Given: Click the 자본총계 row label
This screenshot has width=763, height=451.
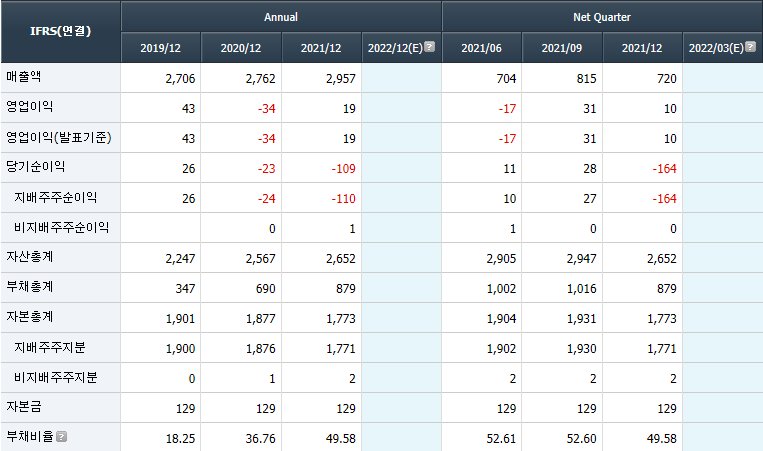Looking at the screenshot, I should [x=30, y=317].
